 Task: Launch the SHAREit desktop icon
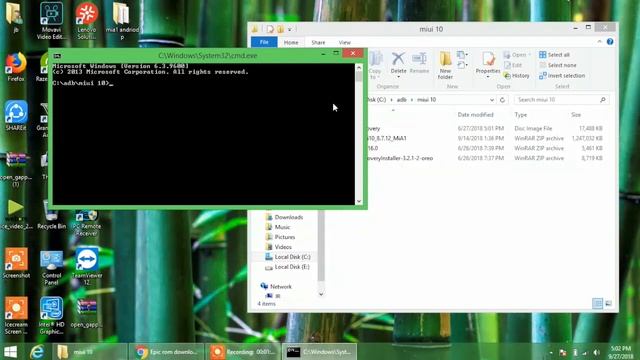click(x=16, y=116)
